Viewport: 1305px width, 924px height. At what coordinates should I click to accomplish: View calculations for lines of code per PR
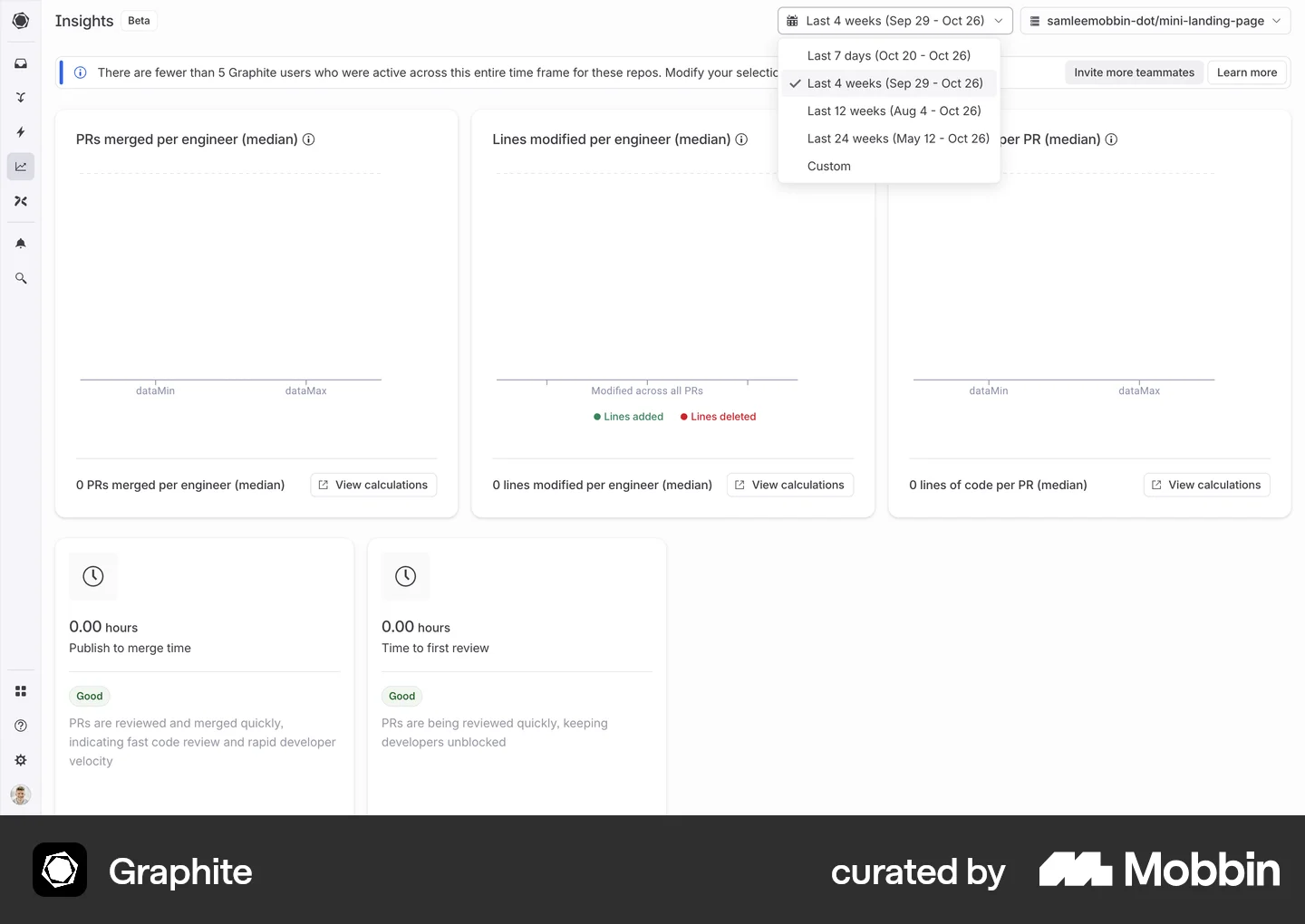click(1207, 485)
